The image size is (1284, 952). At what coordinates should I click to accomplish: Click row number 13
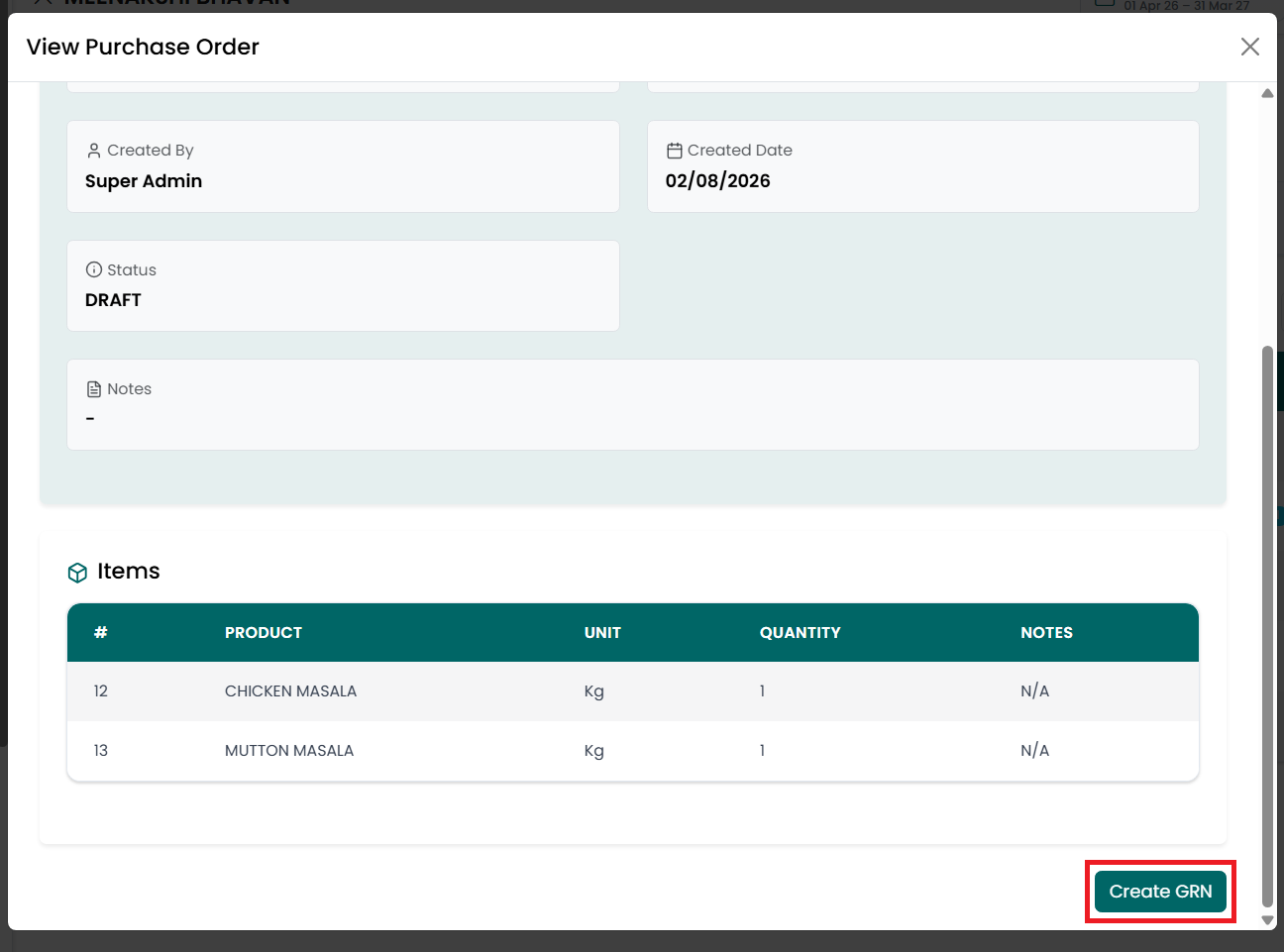[x=101, y=751]
